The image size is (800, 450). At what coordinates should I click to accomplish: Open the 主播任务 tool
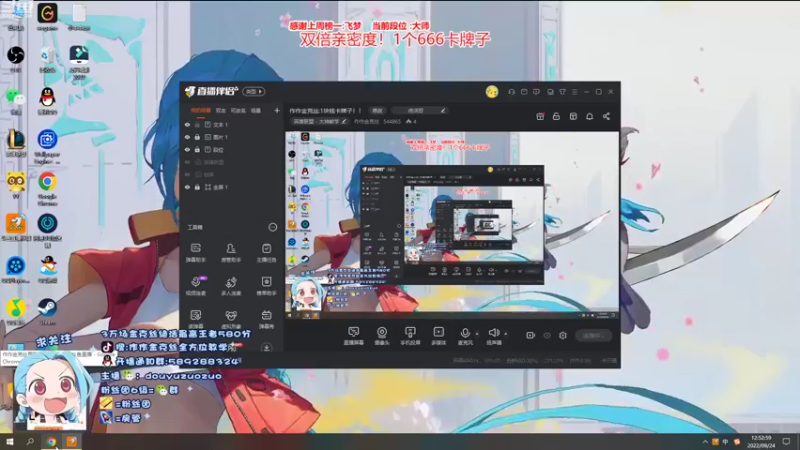pyautogui.click(x=266, y=253)
